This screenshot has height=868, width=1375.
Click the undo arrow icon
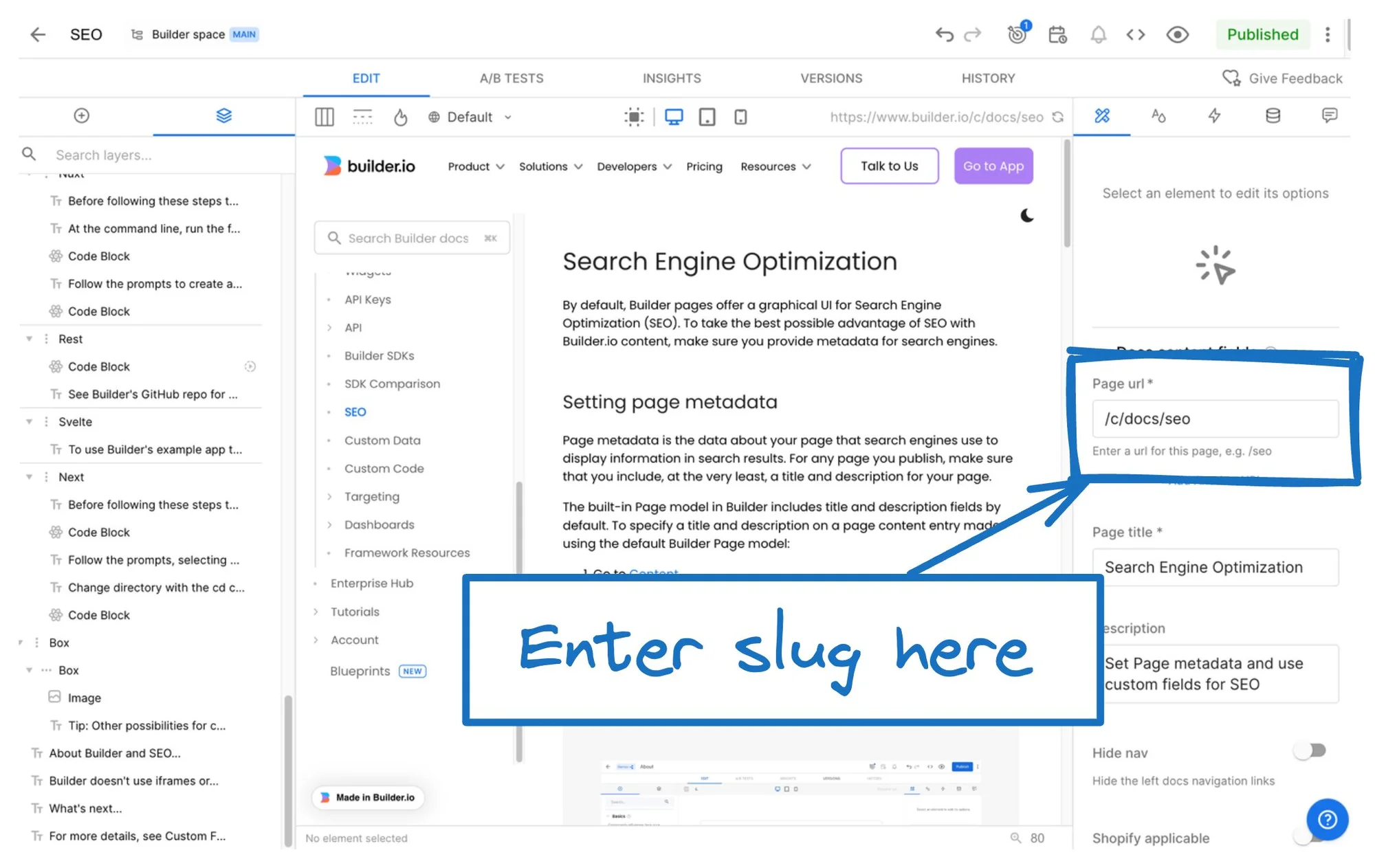(x=945, y=34)
